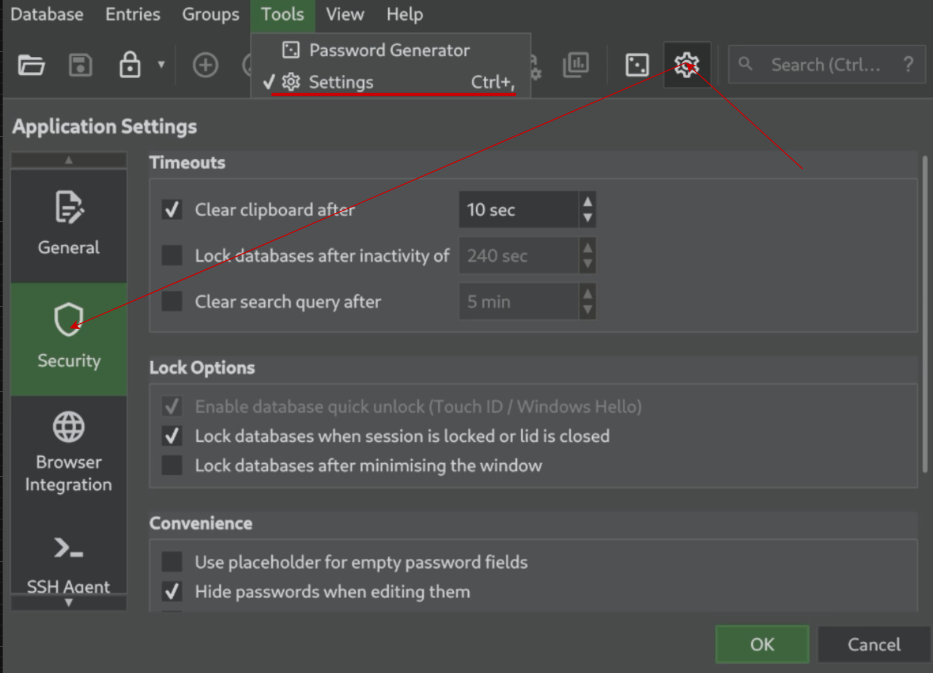The height and width of the screenshot is (673, 933).
Task: Open the database reports icon
Action: coord(576,66)
